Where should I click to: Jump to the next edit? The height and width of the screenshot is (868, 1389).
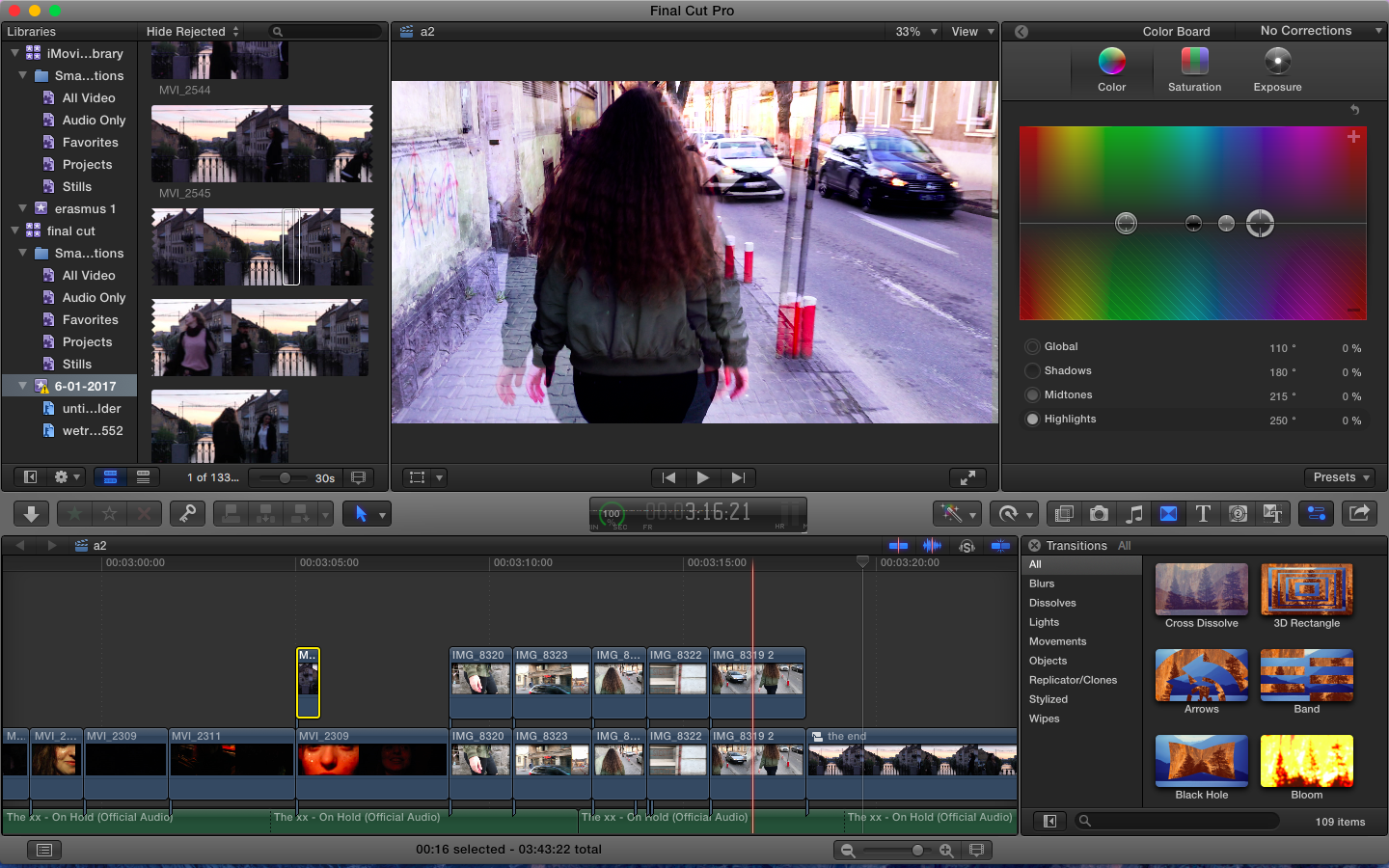738,477
